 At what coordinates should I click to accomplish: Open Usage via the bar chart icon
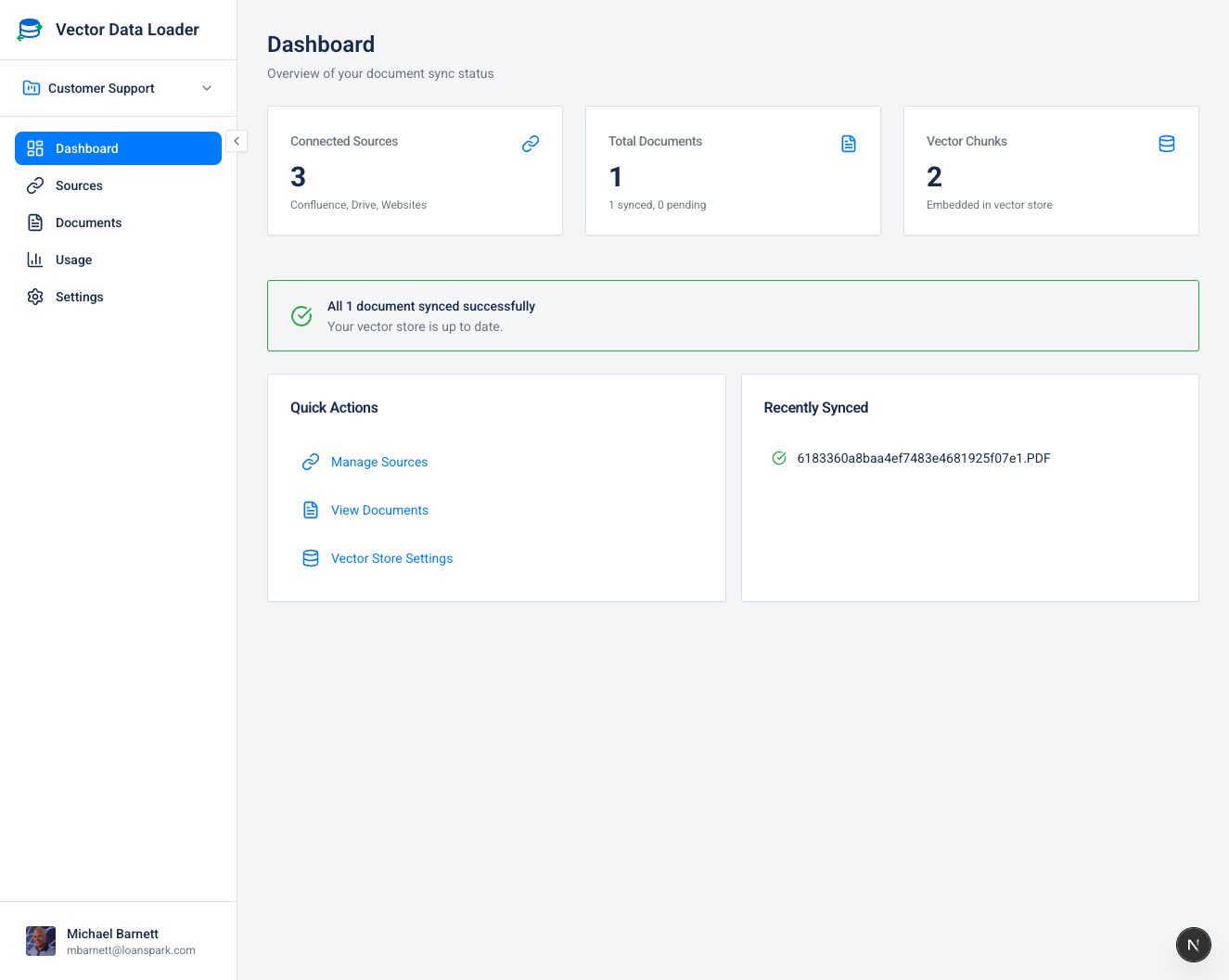point(34,259)
